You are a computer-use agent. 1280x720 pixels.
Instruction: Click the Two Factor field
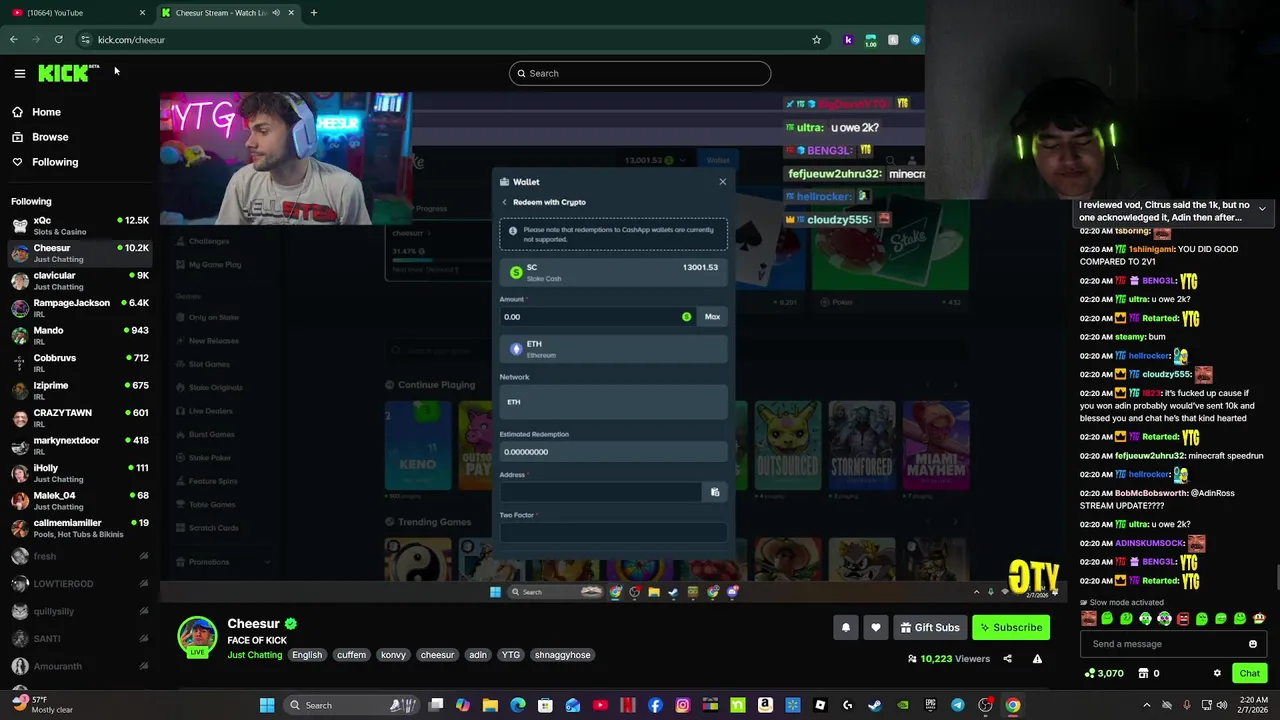coord(613,532)
